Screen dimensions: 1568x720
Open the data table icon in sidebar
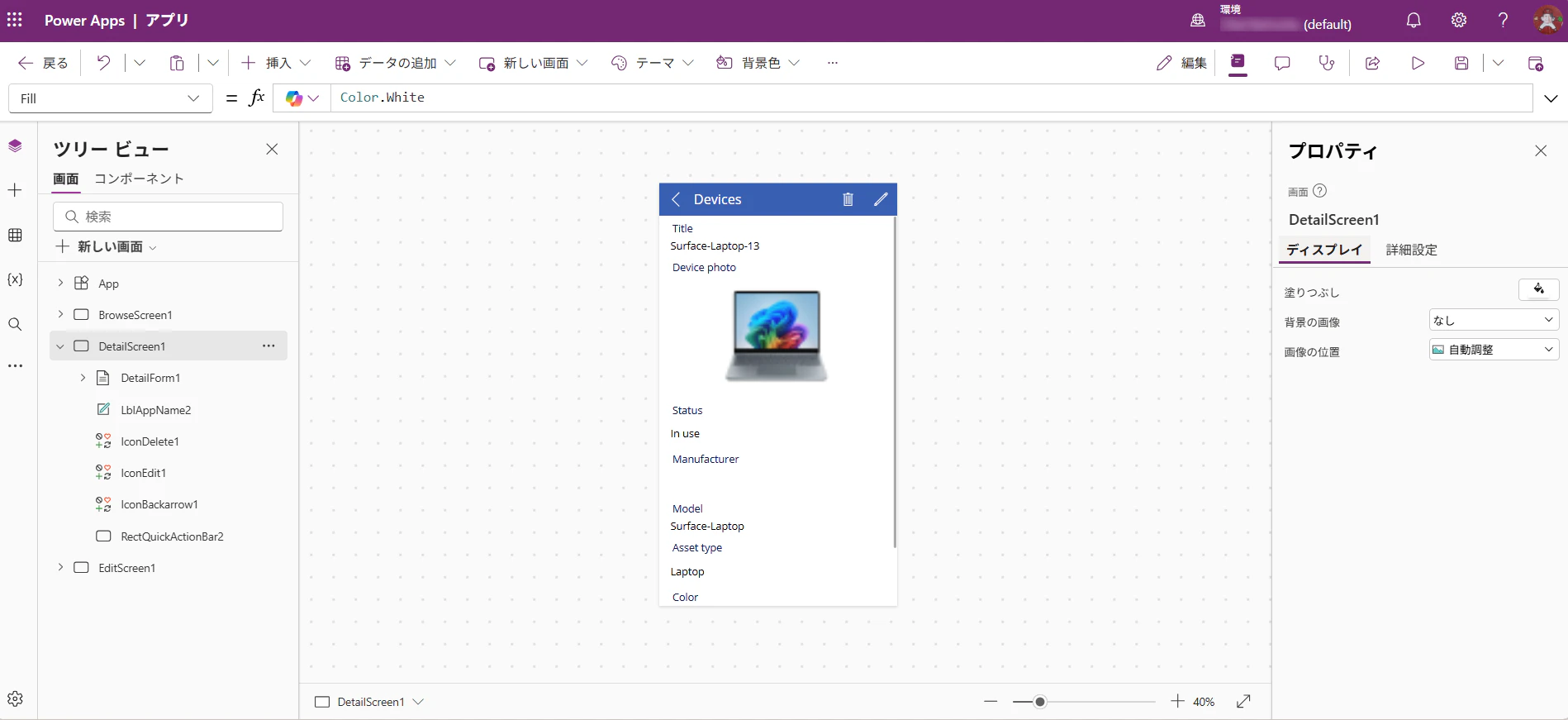pos(15,236)
